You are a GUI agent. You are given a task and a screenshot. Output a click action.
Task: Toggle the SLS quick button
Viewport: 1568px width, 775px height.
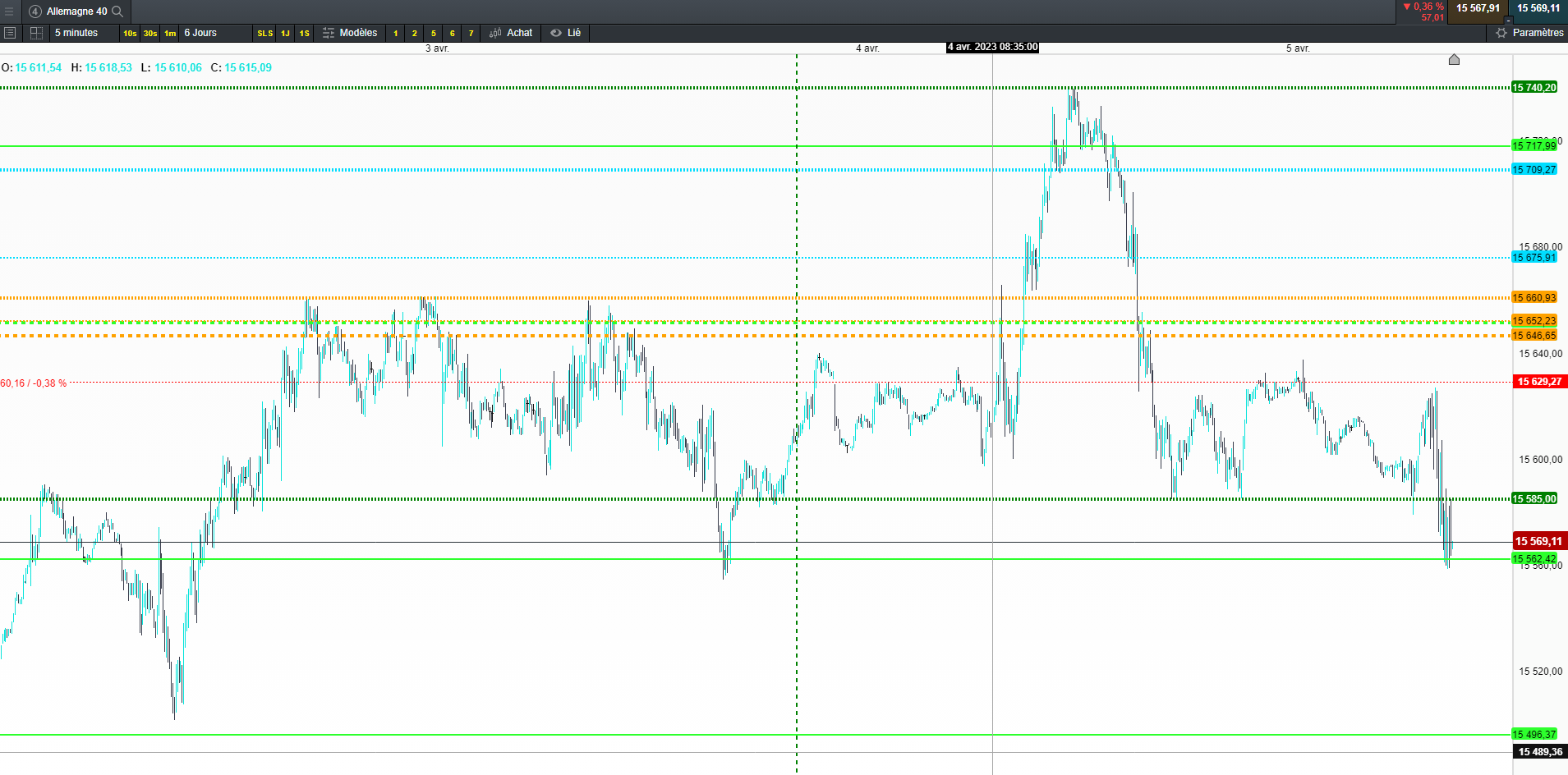pyautogui.click(x=264, y=33)
